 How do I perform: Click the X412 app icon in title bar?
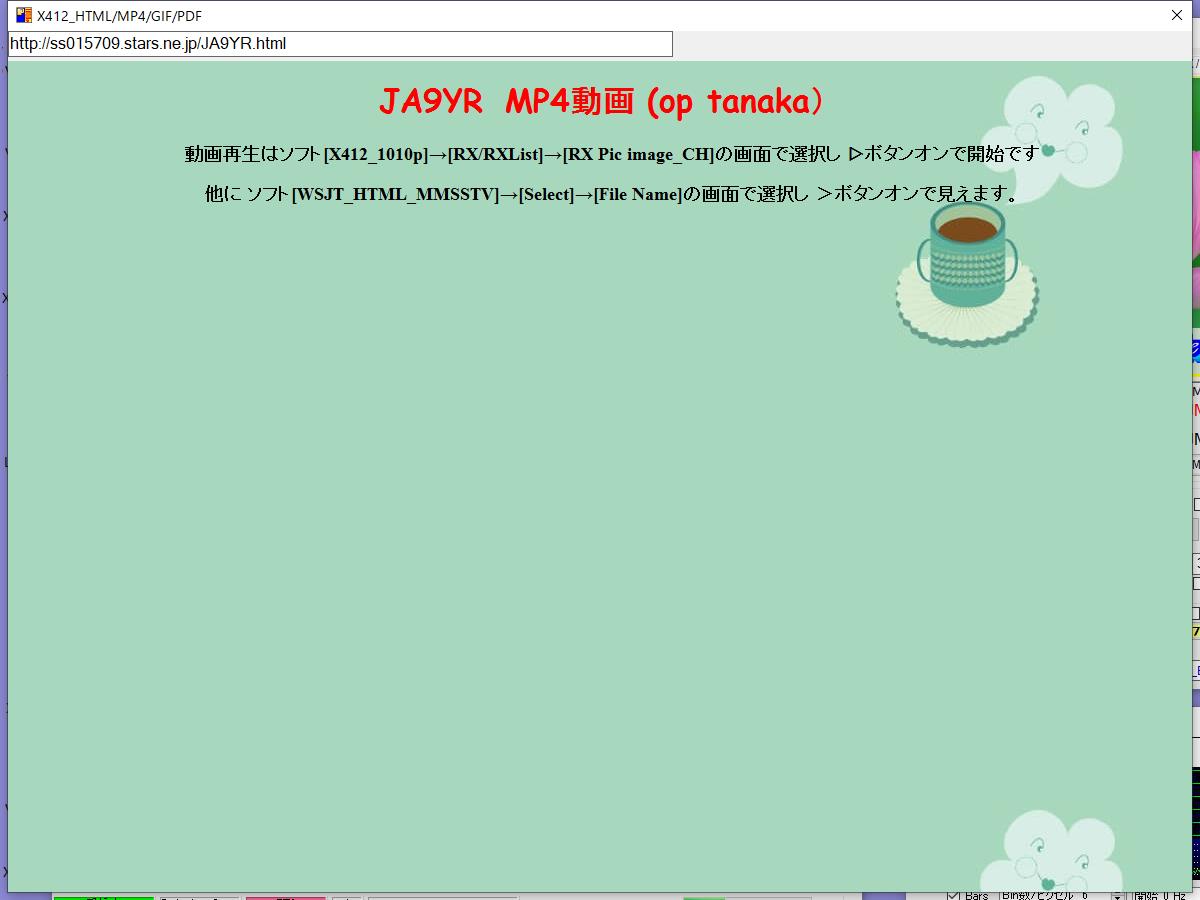pos(23,15)
